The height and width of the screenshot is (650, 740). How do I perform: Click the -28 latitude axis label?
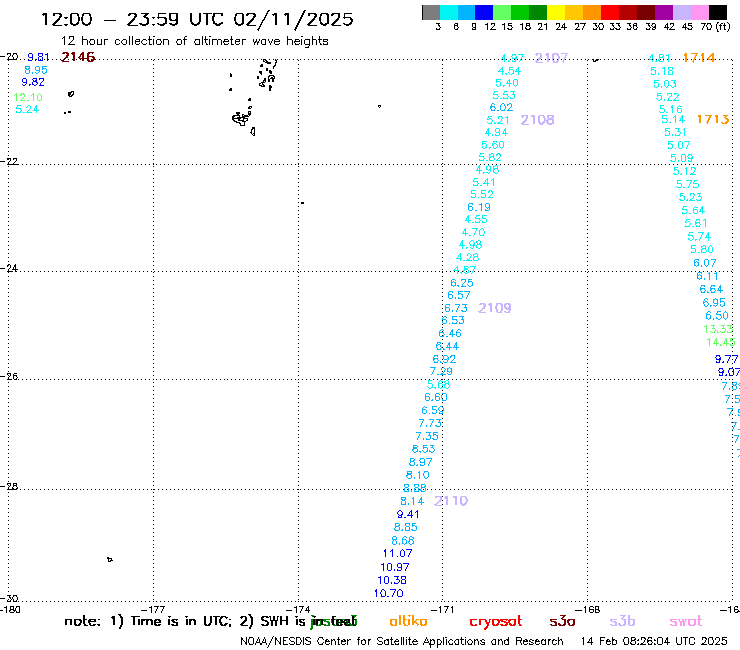click(9, 486)
